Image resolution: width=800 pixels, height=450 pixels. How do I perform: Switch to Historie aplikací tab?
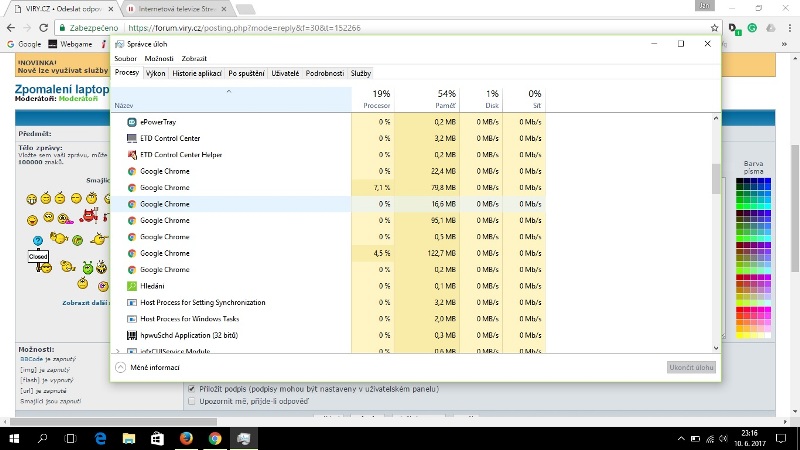[197, 73]
